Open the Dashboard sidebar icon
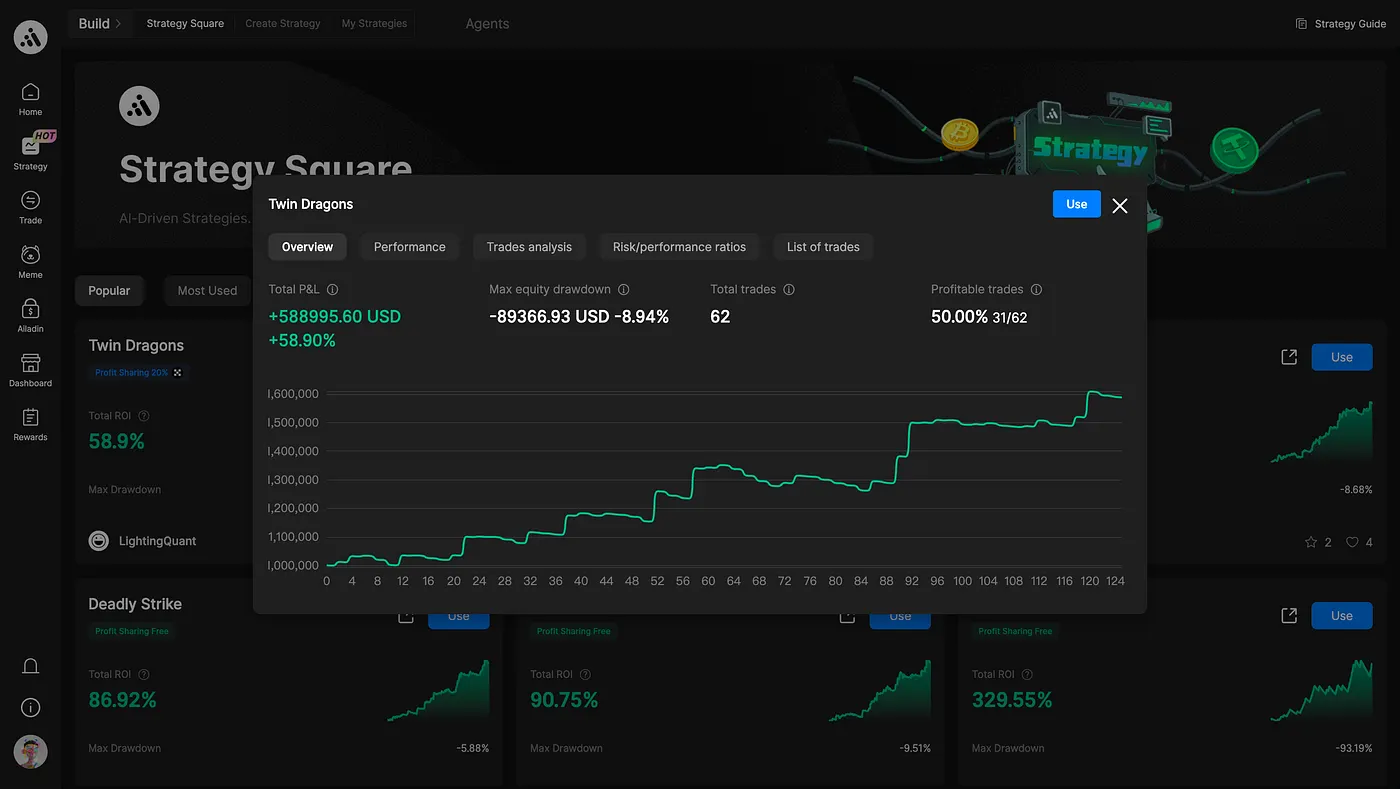 click(x=30, y=363)
